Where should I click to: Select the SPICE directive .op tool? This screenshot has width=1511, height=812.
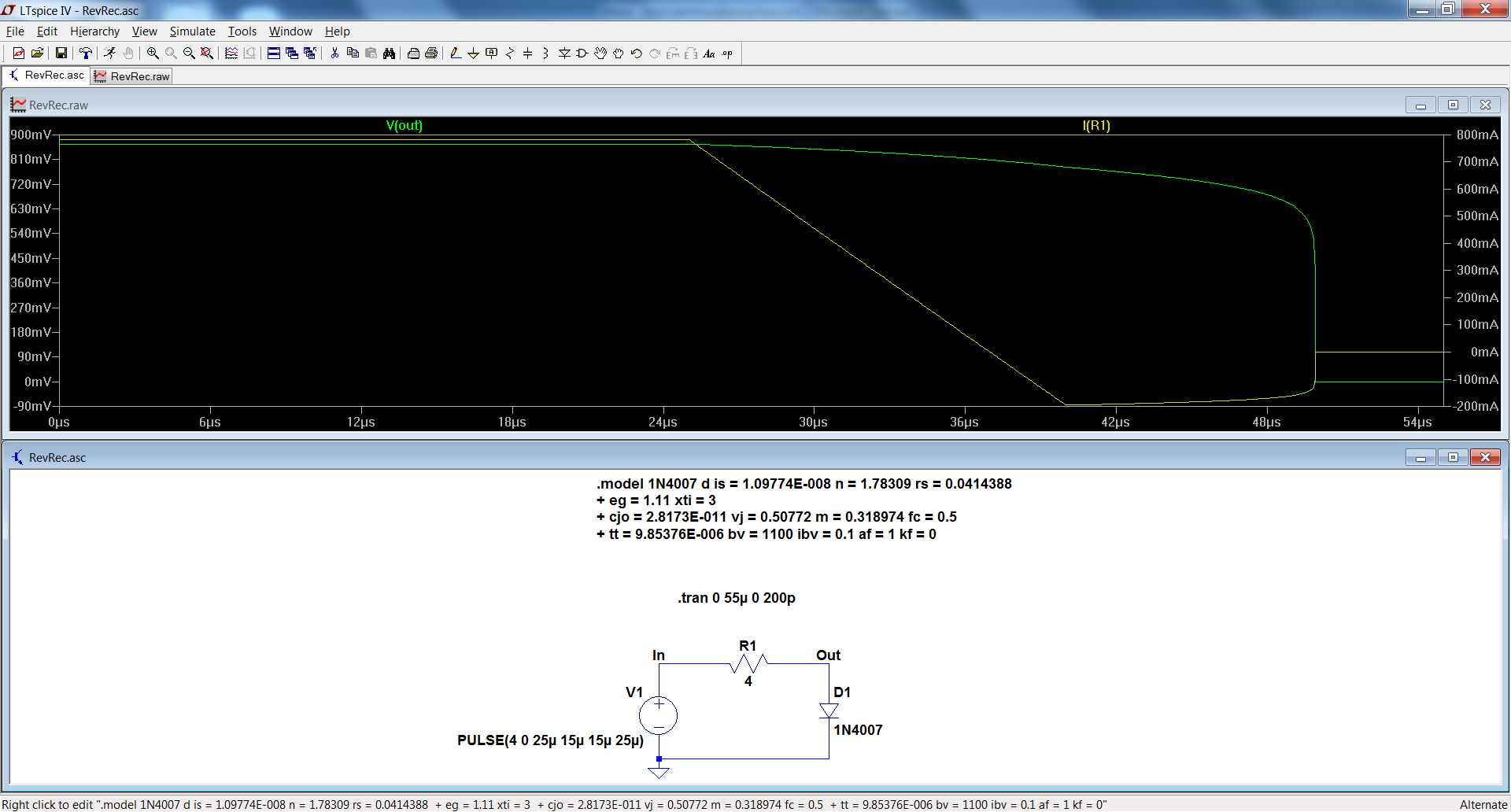click(x=727, y=54)
